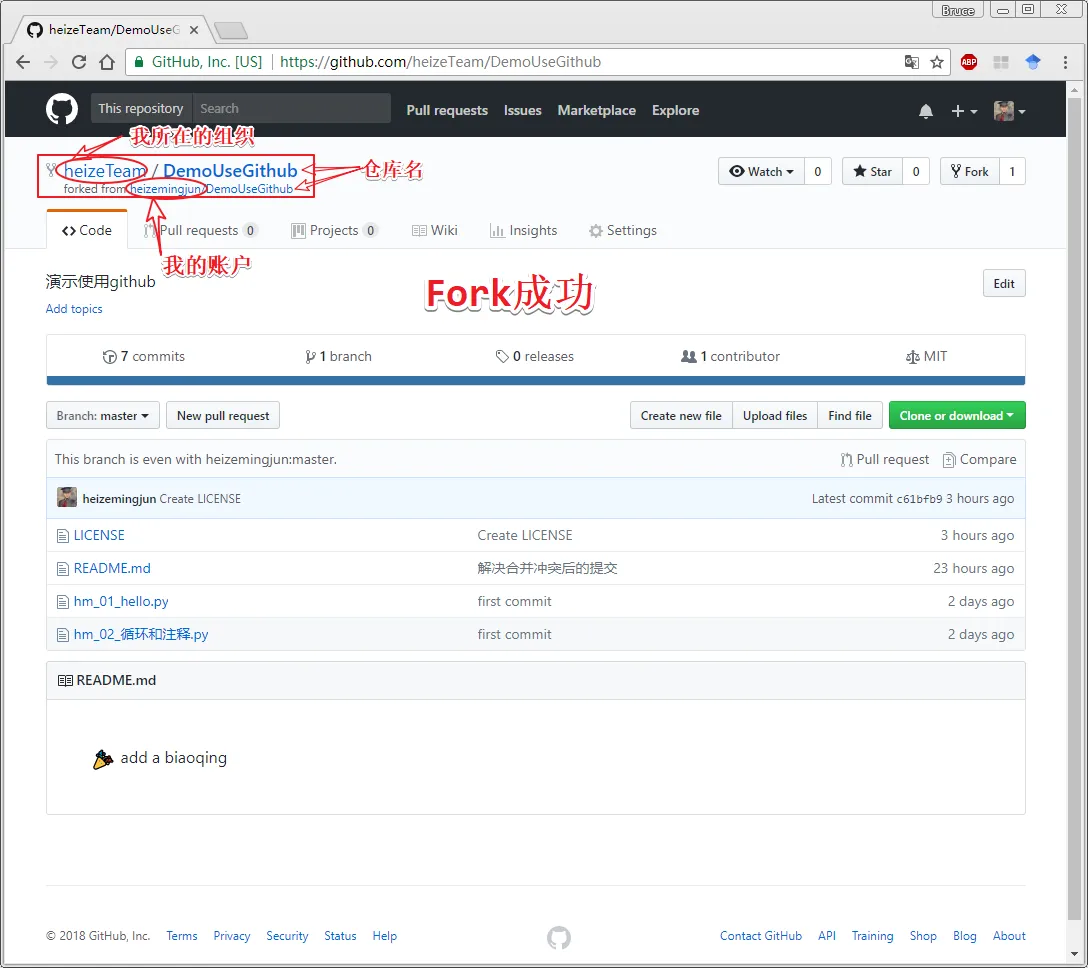Switch to the Insights tab
1088x968 pixels.
pos(523,230)
